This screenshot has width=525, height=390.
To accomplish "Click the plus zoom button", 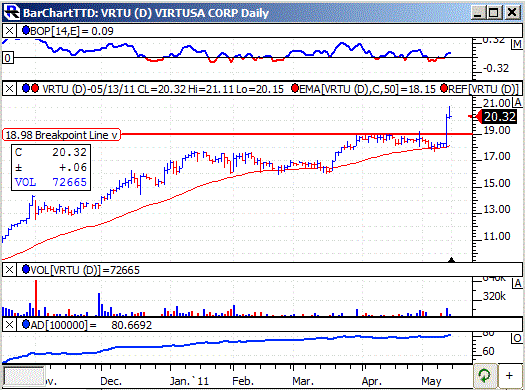I will pos(509,376).
